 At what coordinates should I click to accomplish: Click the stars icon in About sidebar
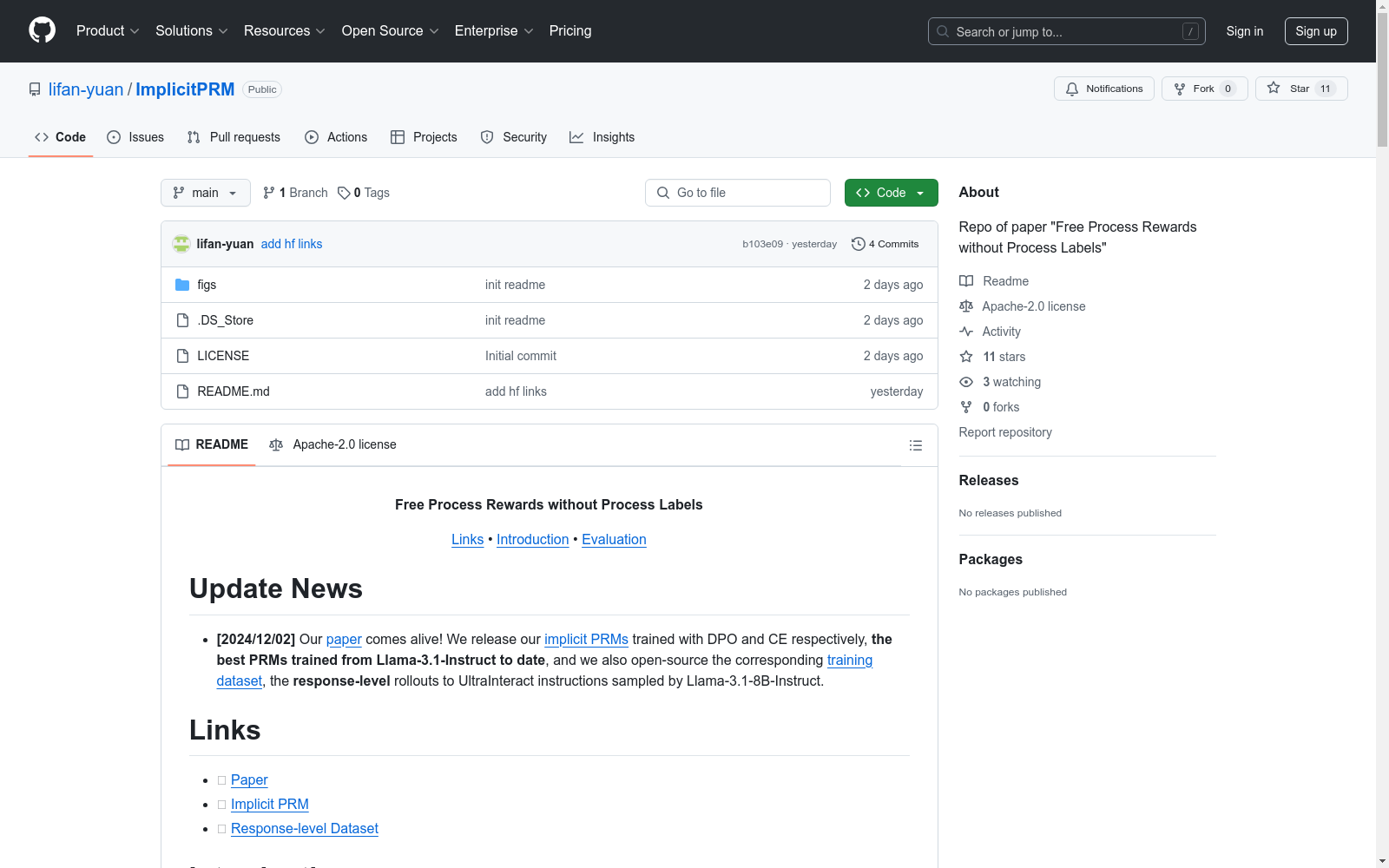(x=966, y=357)
